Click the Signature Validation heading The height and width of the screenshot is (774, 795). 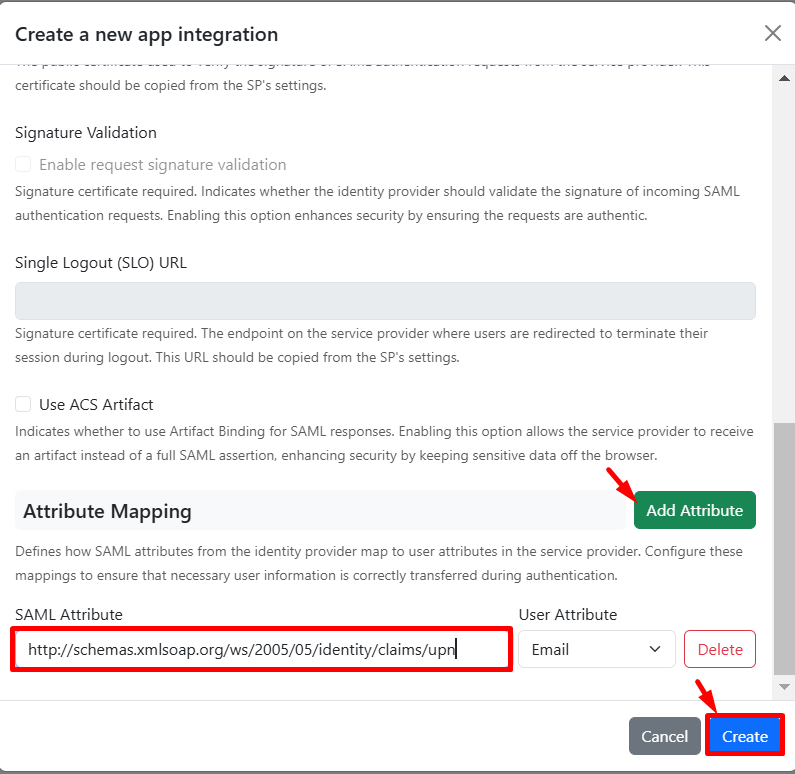(x=86, y=132)
